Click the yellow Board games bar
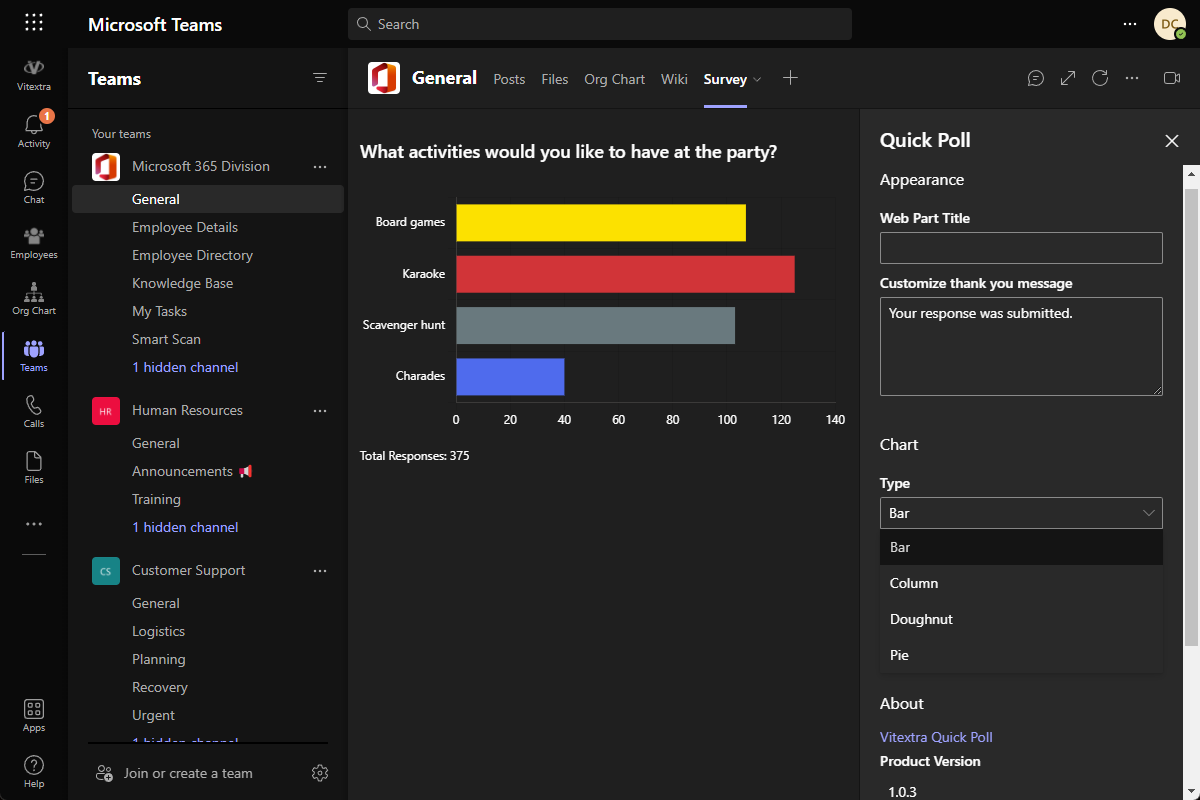 [601, 223]
